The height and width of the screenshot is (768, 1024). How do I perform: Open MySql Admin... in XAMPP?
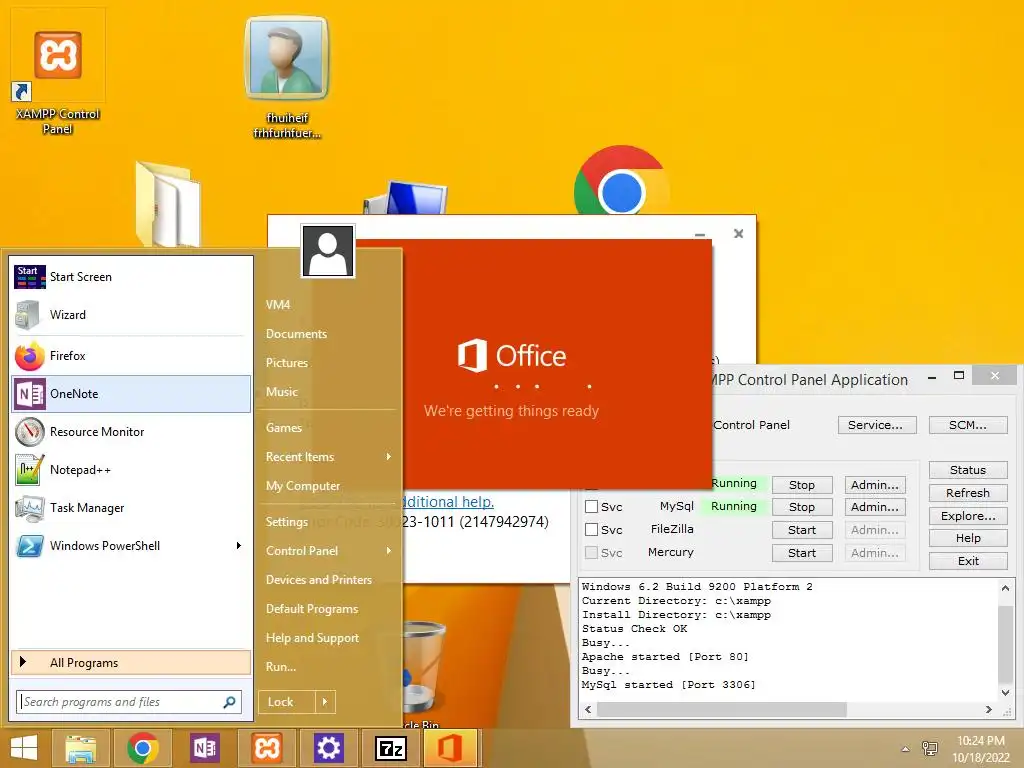pos(875,507)
